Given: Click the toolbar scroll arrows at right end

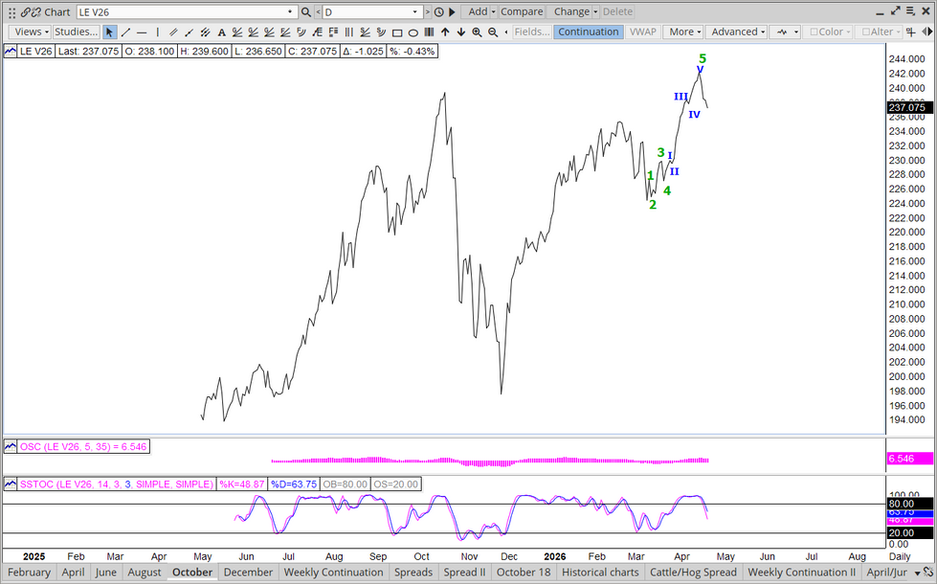Looking at the screenshot, I should click(x=925, y=32).
